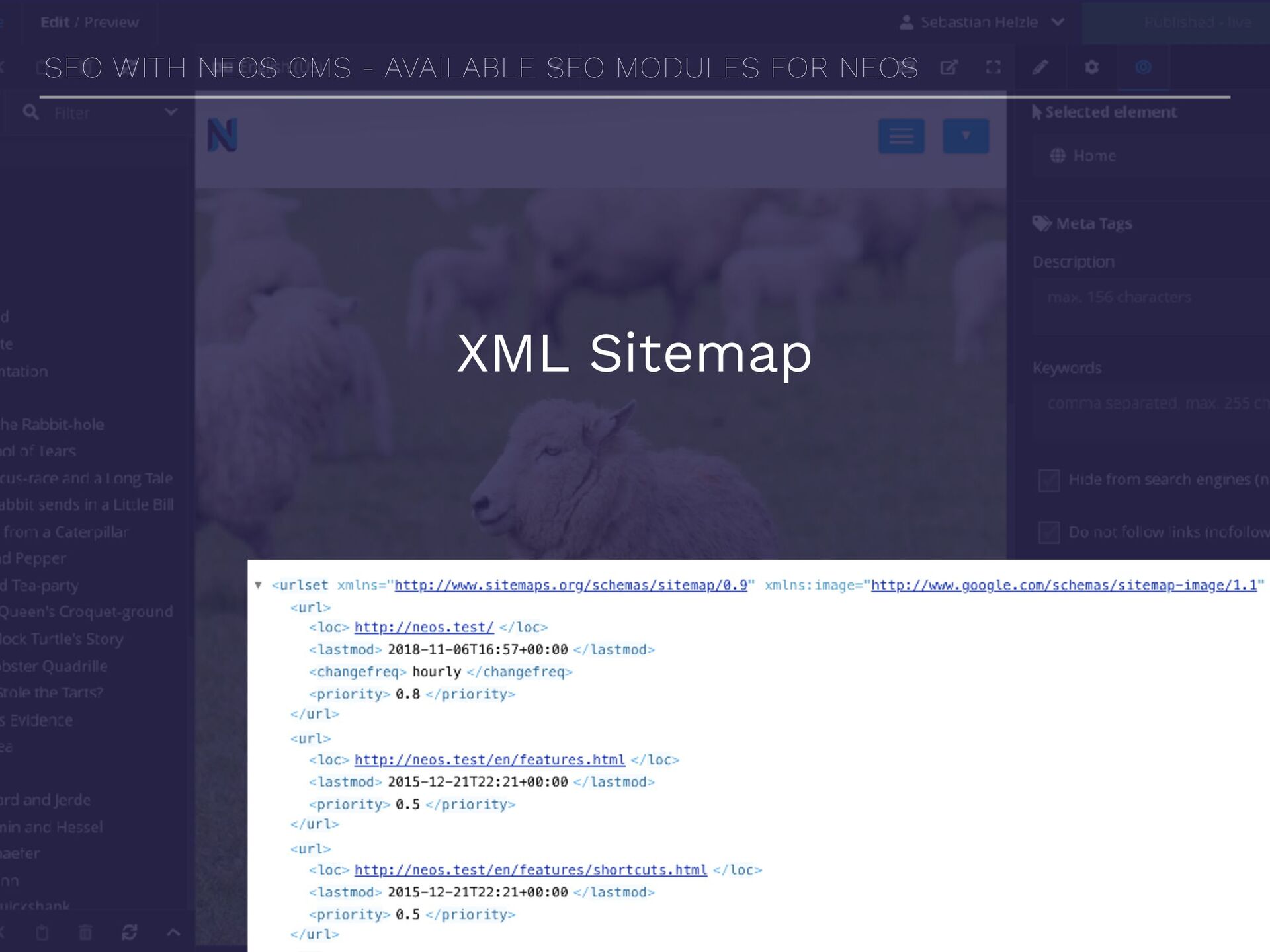
Task: Open the sitemaps.org schemas link
Action: (571, 585)
